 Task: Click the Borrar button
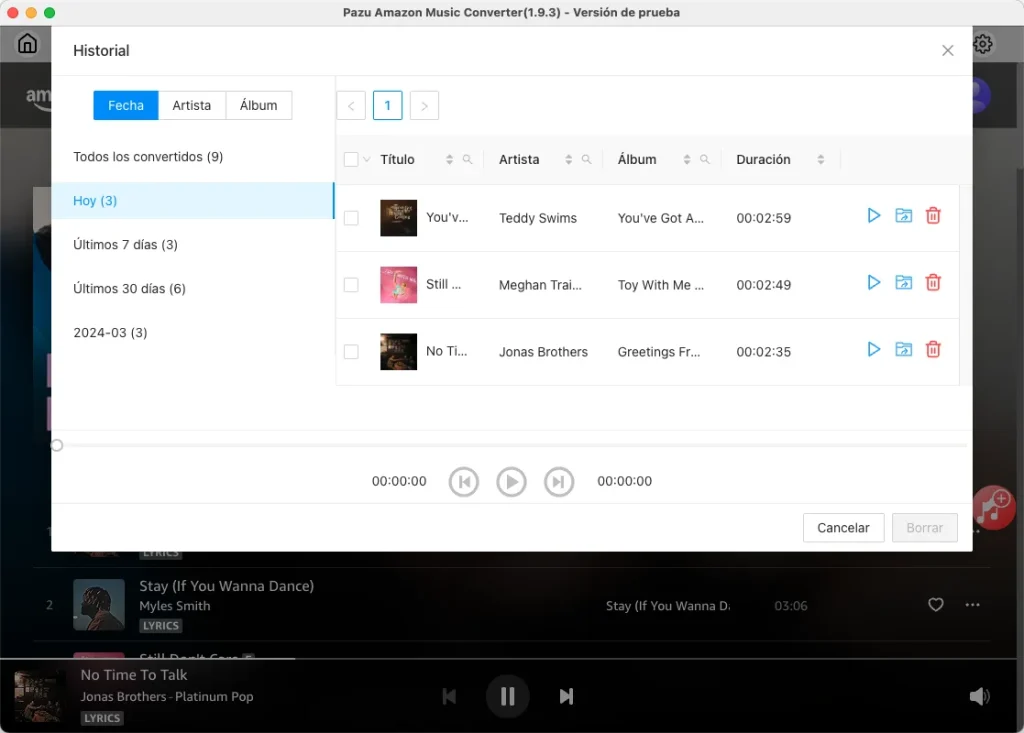coord(924,527)
